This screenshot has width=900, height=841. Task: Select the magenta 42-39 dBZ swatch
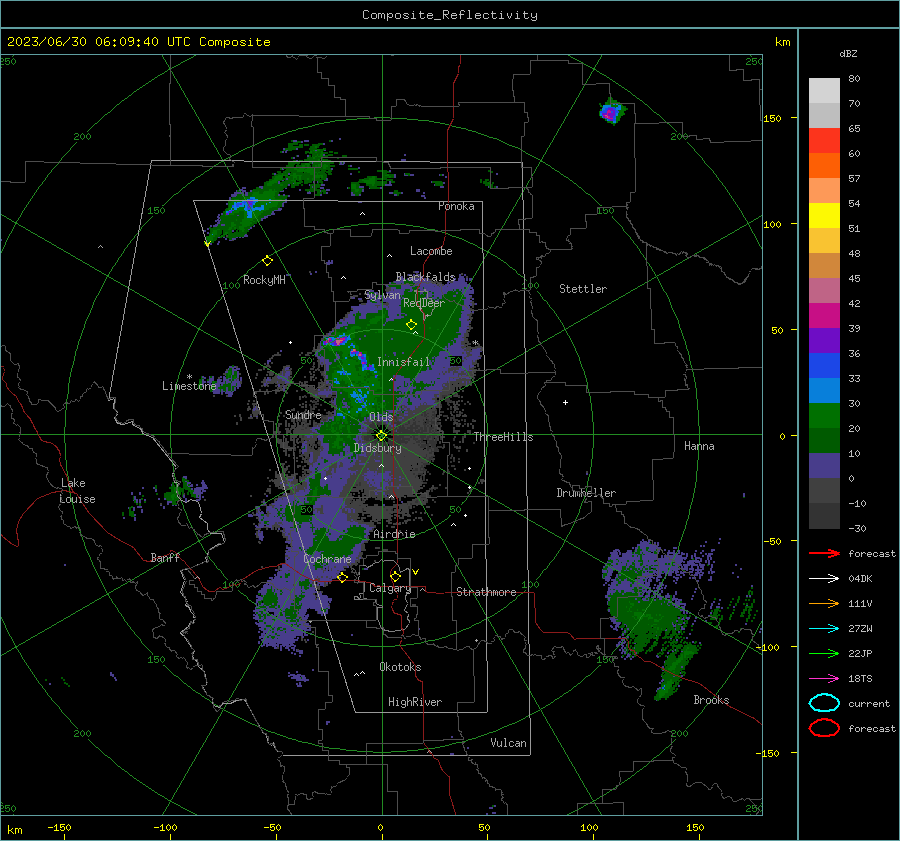click(824, 315)
